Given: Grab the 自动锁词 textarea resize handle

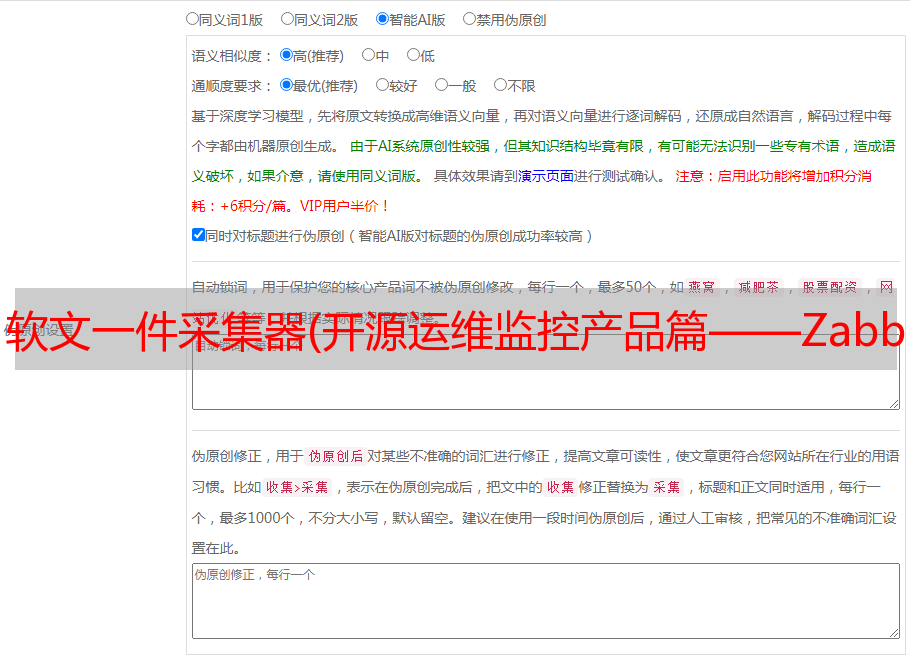Looking at the screenshot, I should pos(894,404).
